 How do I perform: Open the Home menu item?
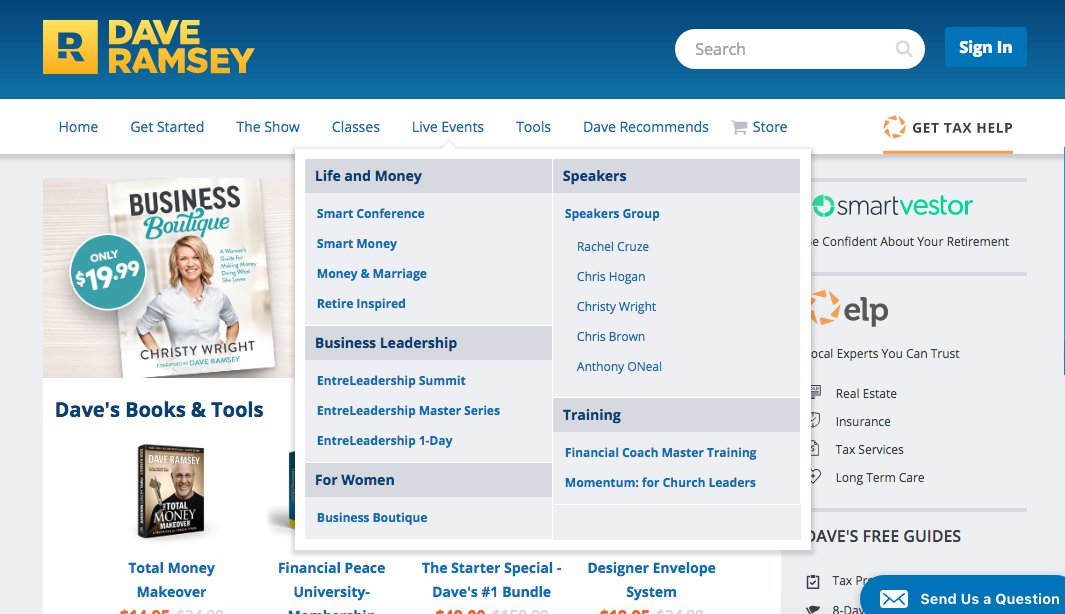78,127
